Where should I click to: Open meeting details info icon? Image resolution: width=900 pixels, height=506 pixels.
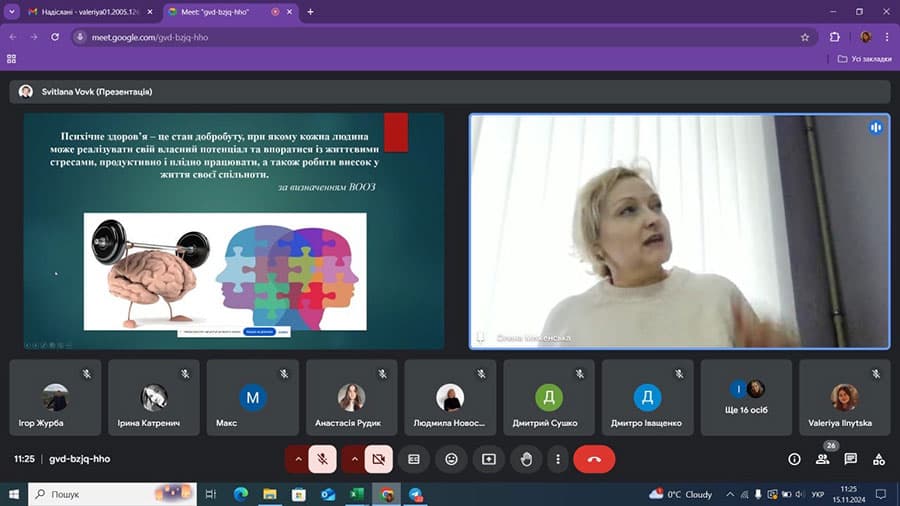(794, 459)
